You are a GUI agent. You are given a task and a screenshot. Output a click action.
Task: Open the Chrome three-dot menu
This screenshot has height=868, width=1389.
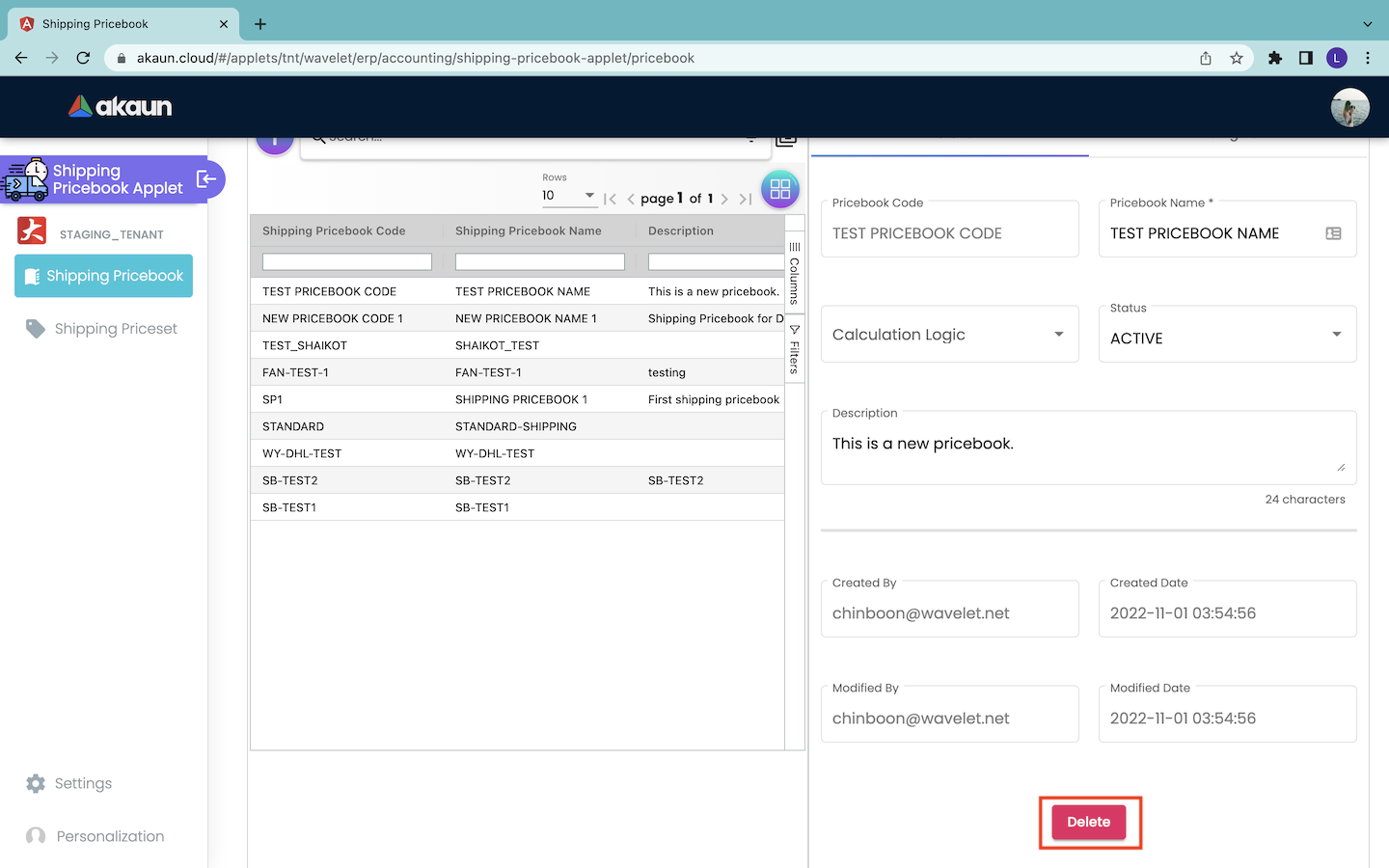(x=1368, y=58)
